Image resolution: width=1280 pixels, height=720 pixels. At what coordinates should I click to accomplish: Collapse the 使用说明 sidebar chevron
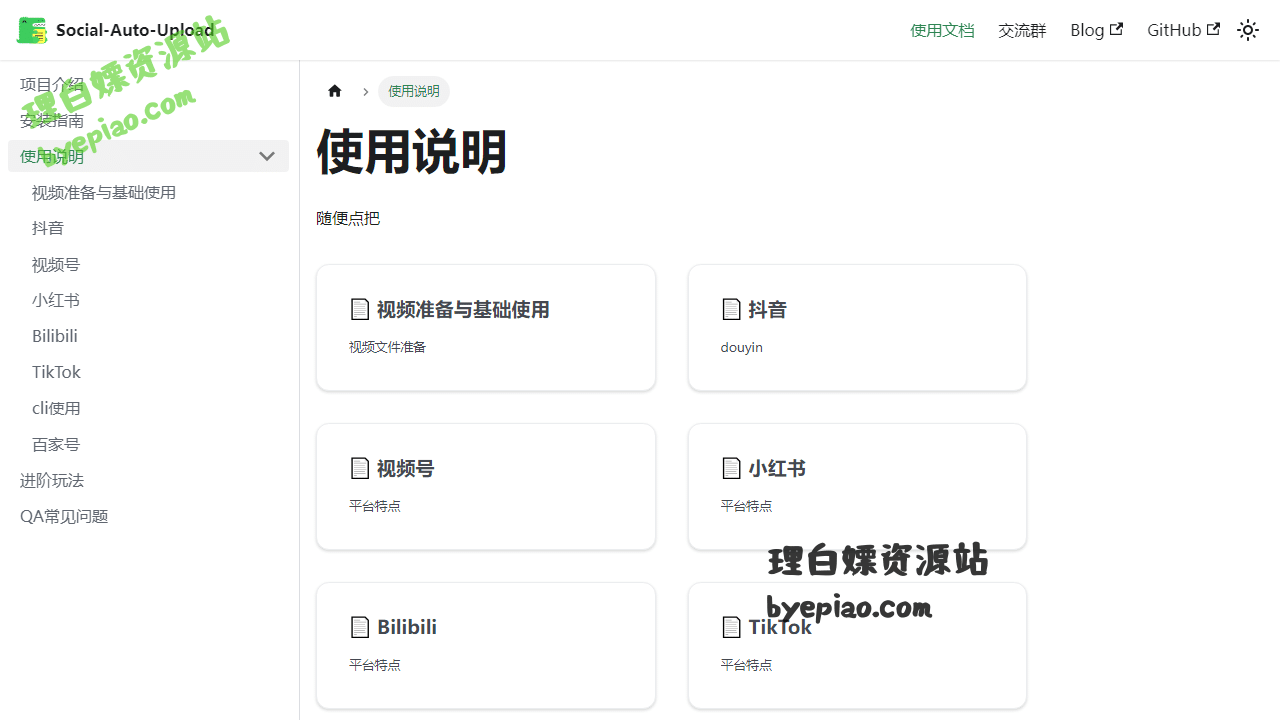coord(267,156)
